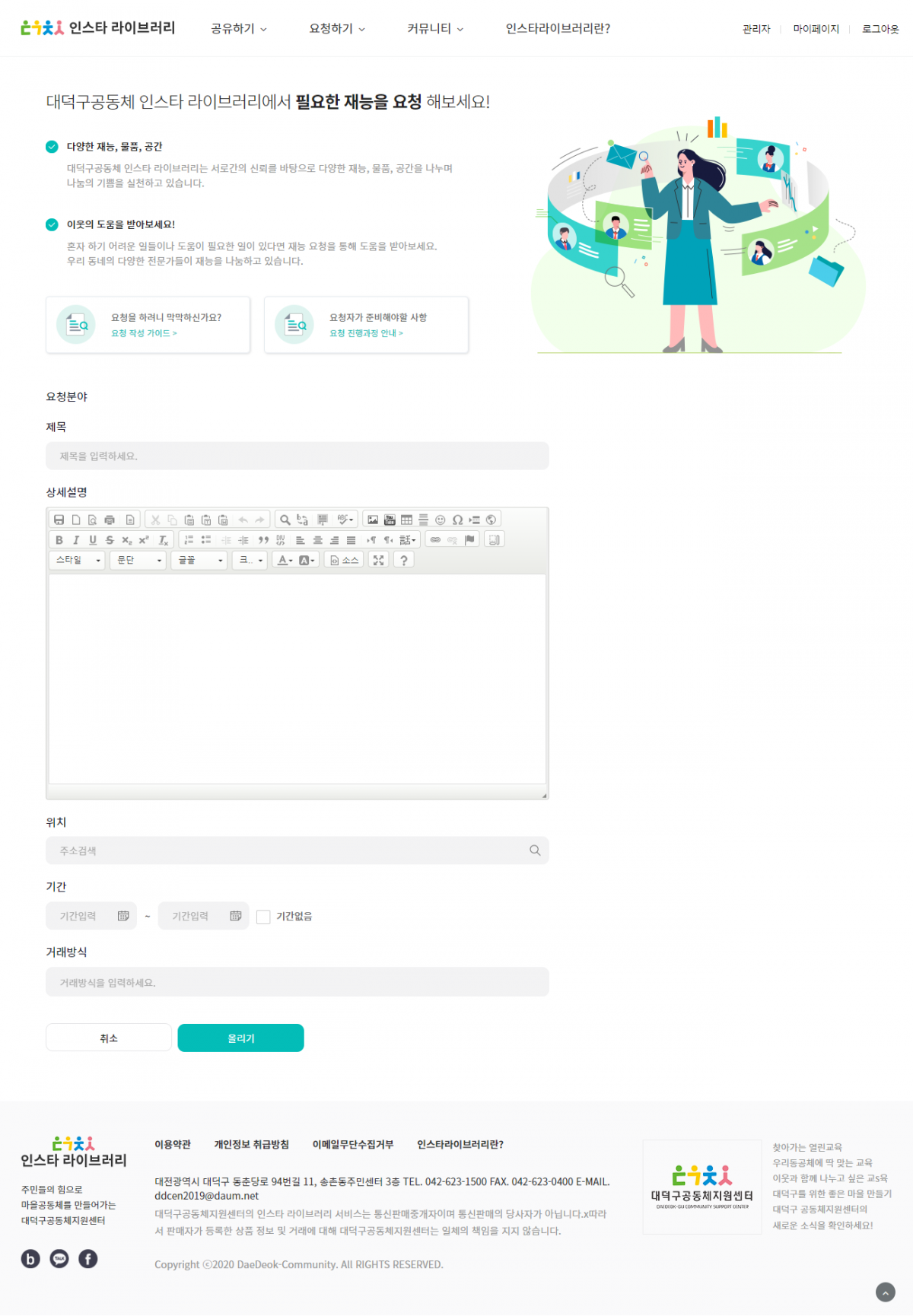The height and width of the screenshot is (1316, 913).
Task: Apply italic formatting in the editor toolbar
Action: 76,540
